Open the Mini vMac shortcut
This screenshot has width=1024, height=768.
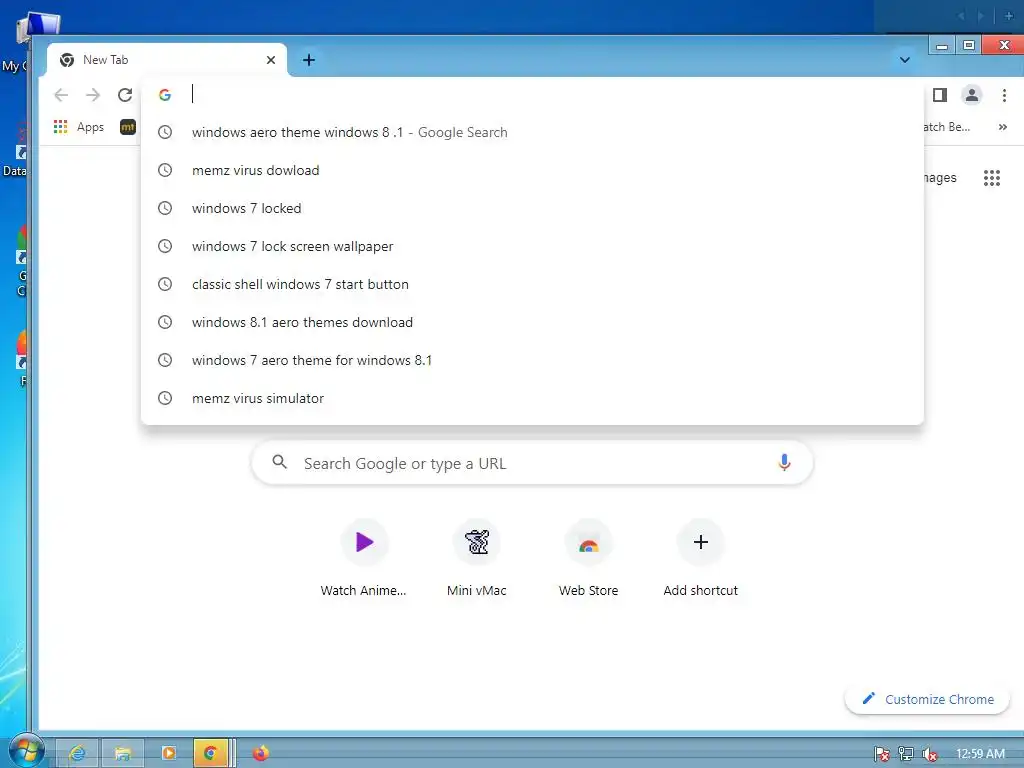(477, 558)
